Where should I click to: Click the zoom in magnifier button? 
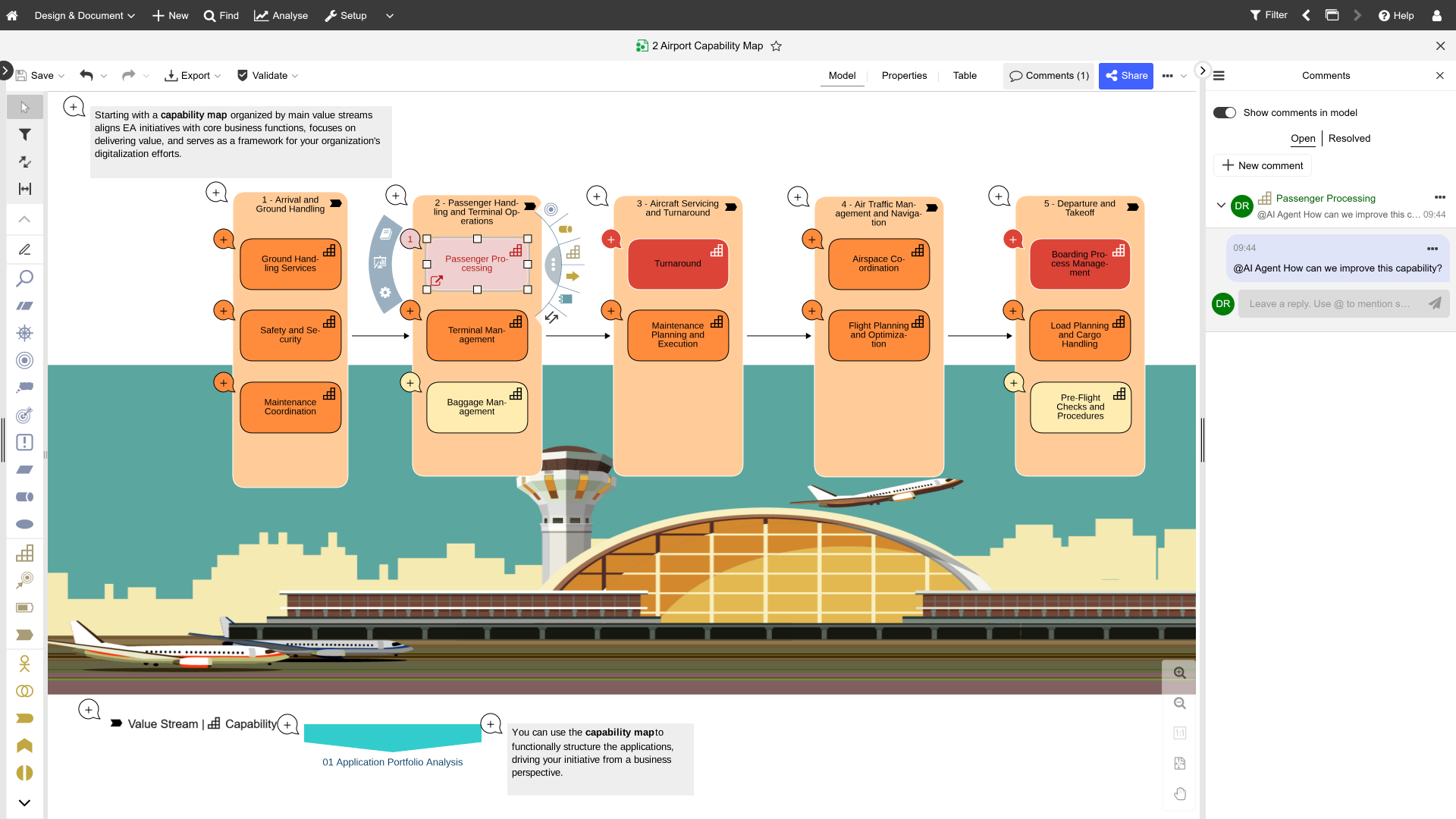(1179, 673)
